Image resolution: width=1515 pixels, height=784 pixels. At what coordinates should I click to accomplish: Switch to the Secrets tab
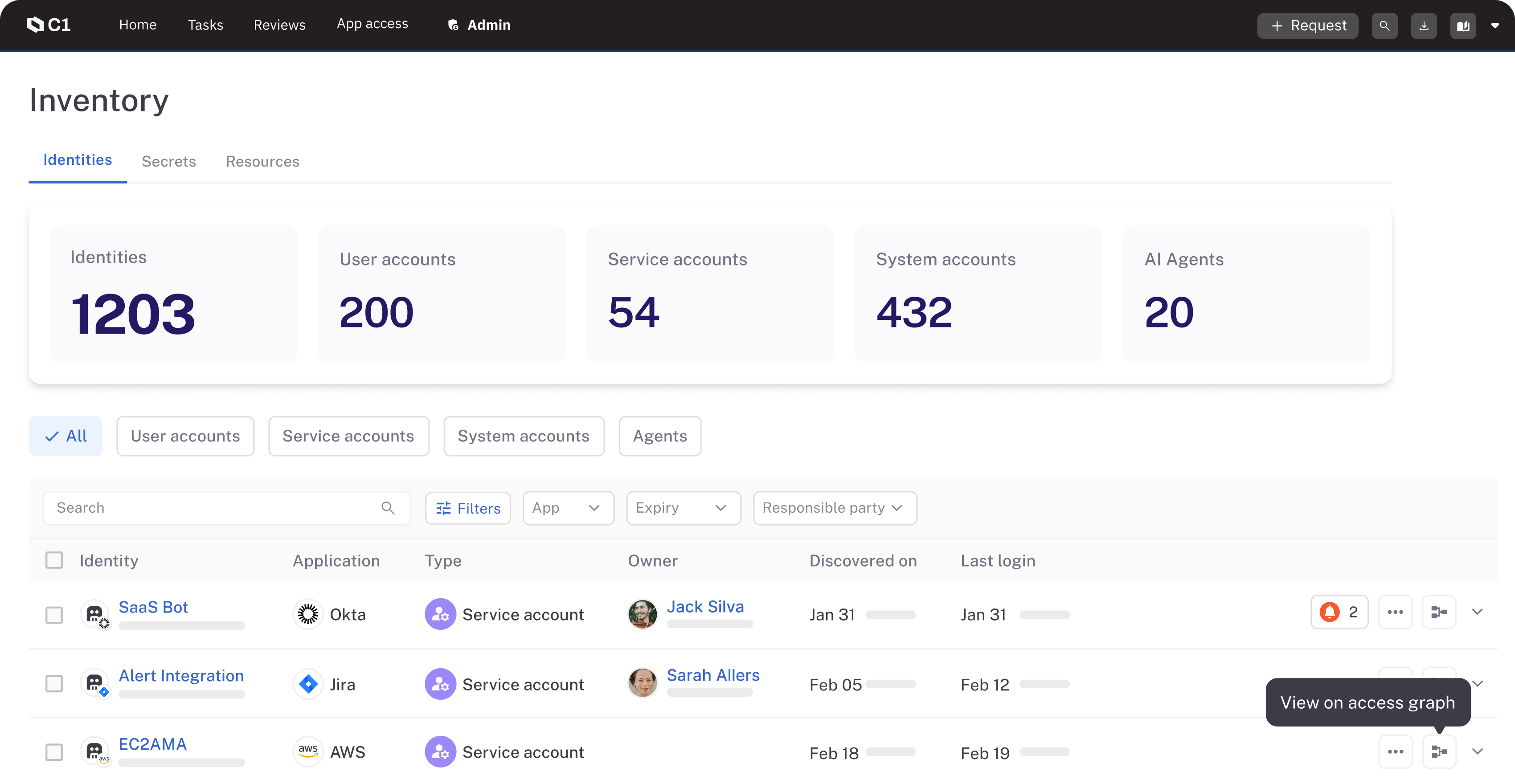[169, 161]
